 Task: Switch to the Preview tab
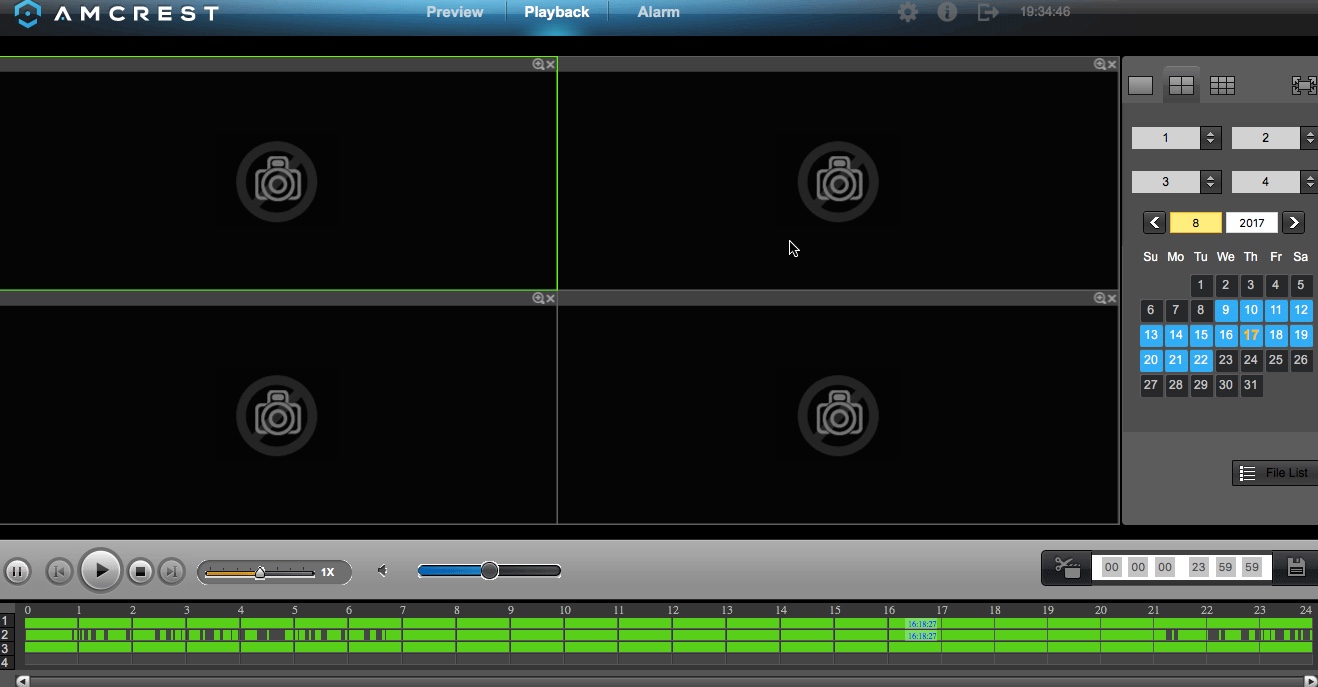[455, 13]
